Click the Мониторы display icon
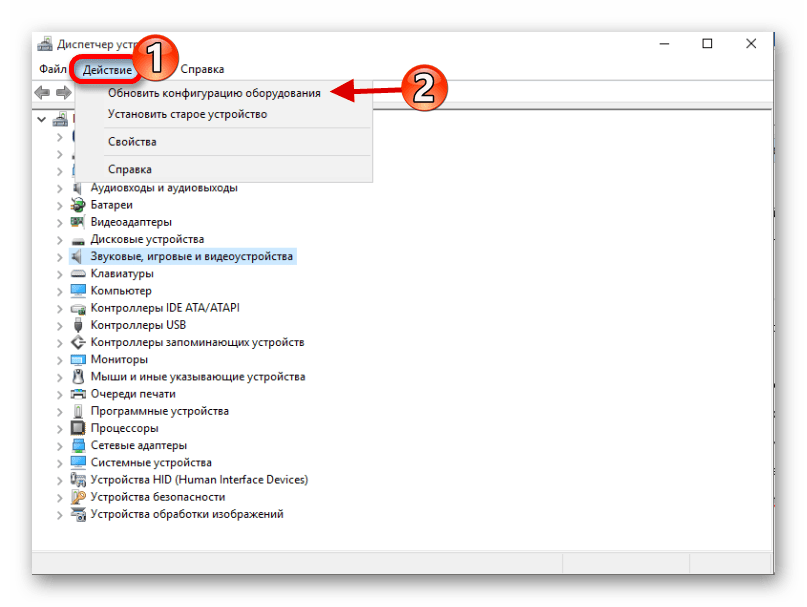The image size is (807, 607). click(x=78, y=359)
